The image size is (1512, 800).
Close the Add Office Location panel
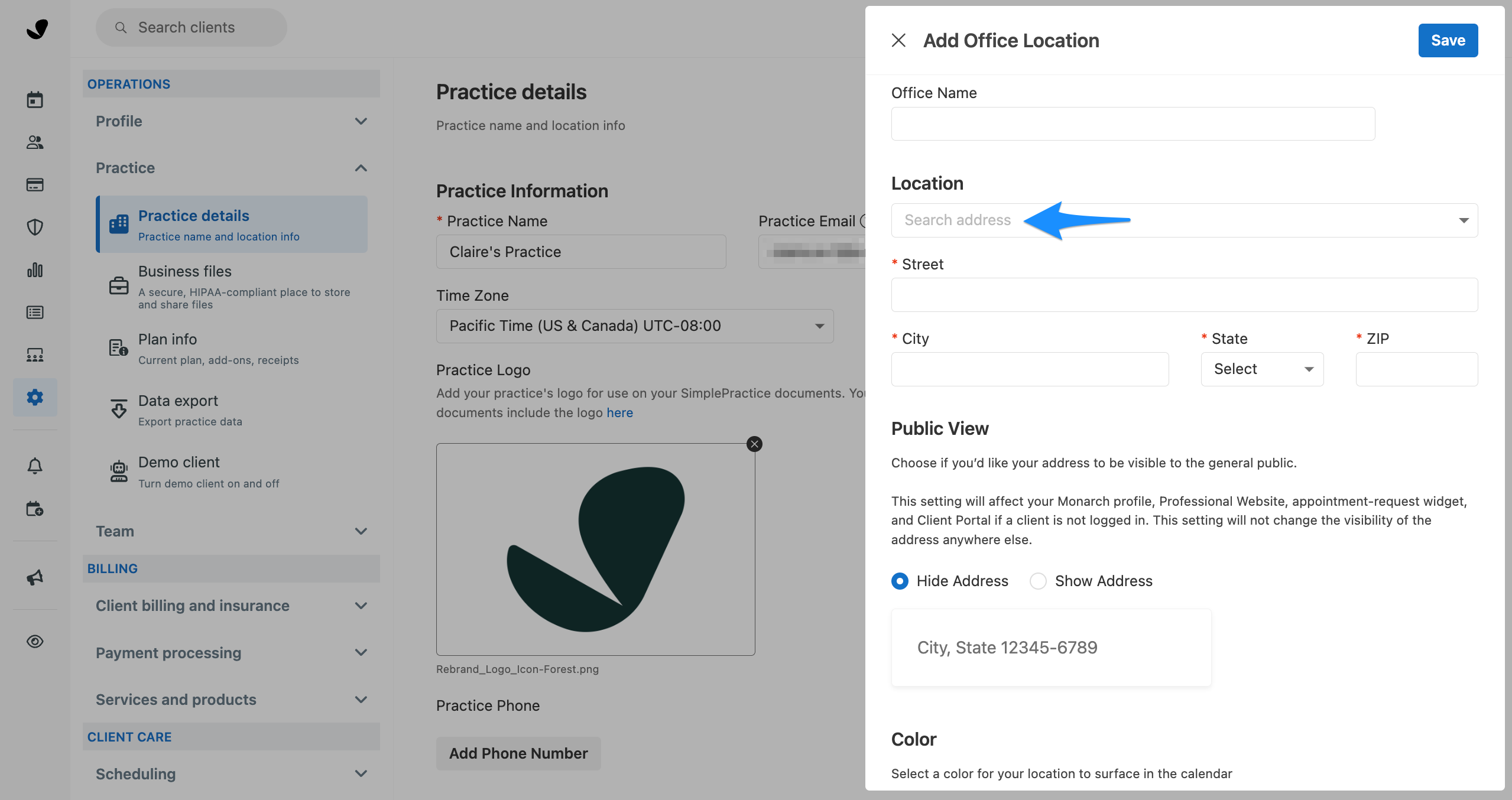pos(898,40)
